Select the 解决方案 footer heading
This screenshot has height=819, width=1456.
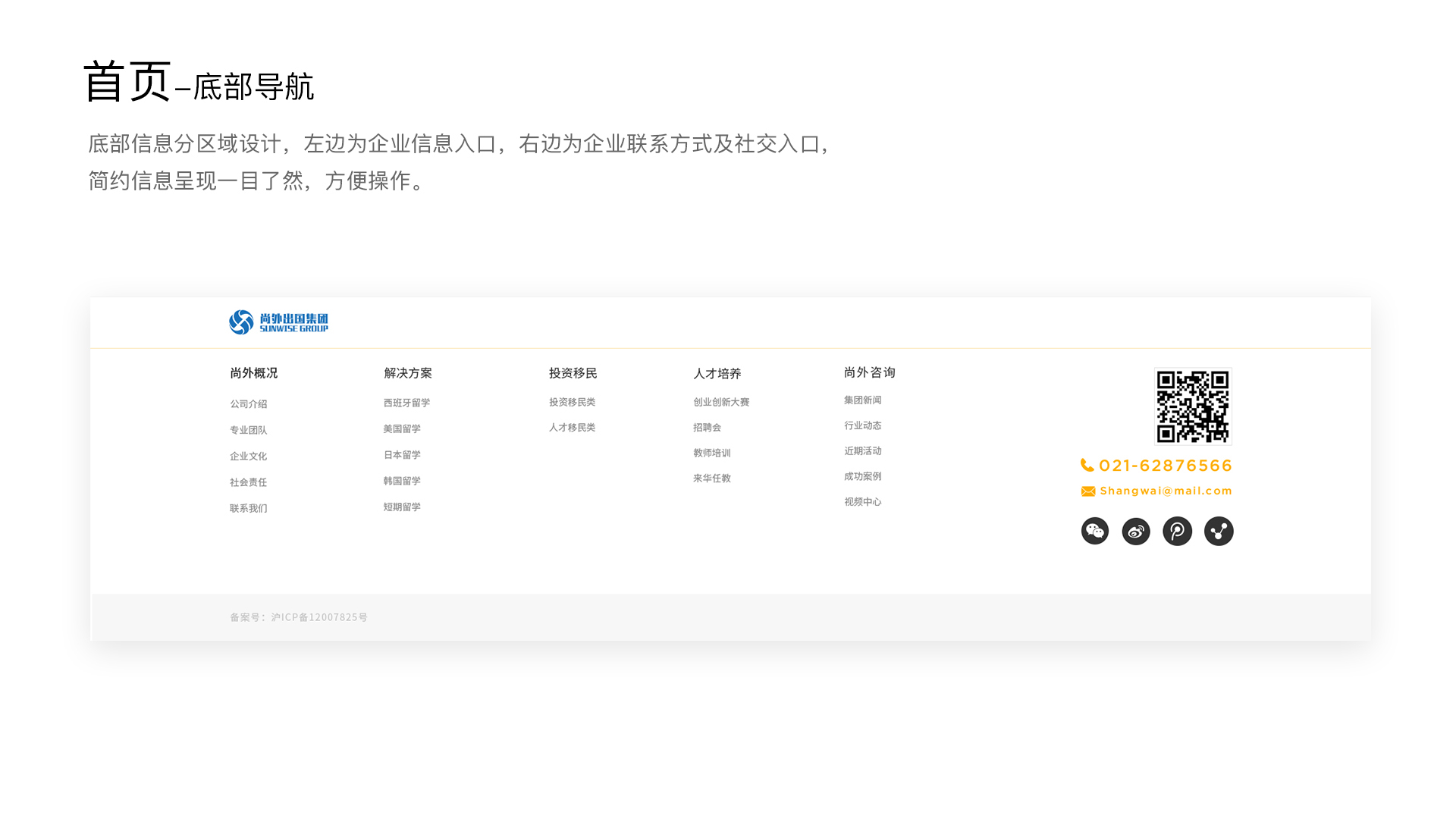click(408, 373)
